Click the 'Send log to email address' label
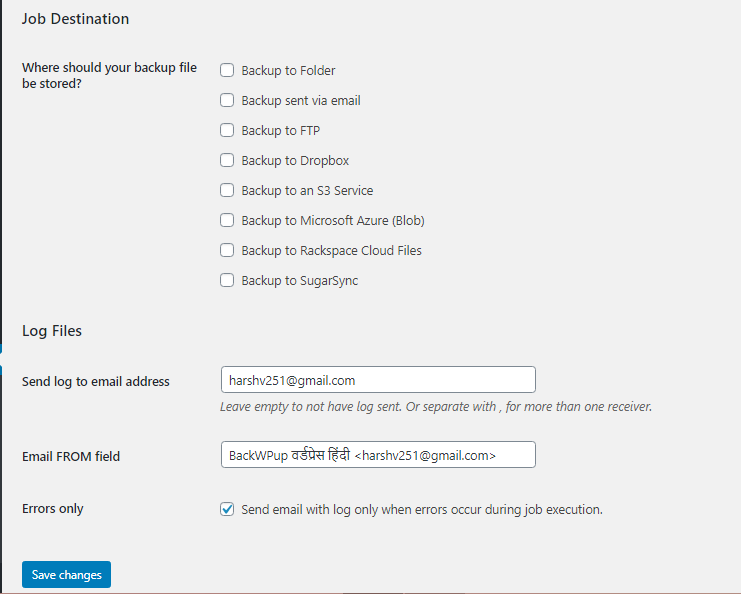741x594 pixels. (96, 381)
